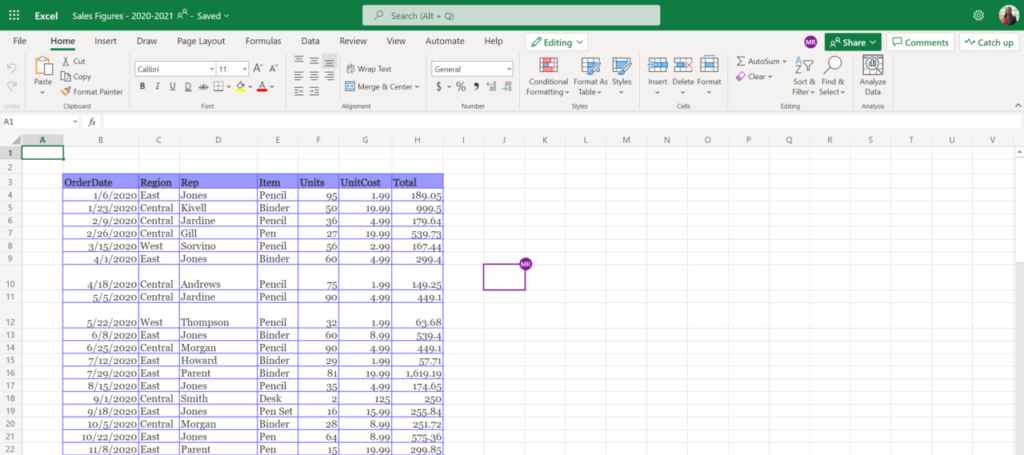Viewport: 1024px width, 455px height.
Task: Click the Comments button
Action: (919, 42)
